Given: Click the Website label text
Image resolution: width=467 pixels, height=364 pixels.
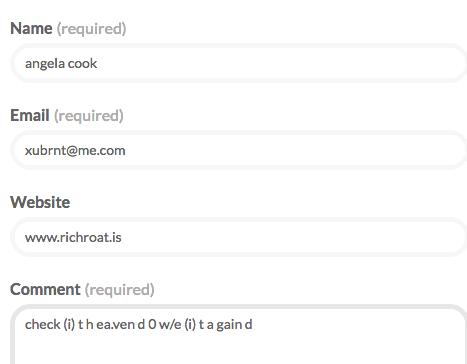Looking at the screenshot, I should coord(40,202).
